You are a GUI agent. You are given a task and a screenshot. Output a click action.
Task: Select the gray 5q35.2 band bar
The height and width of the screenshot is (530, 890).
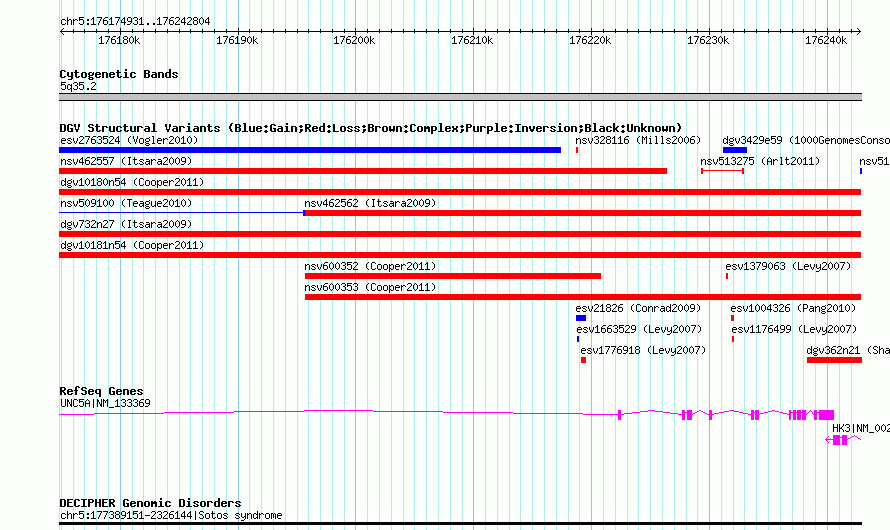[460, 97]
